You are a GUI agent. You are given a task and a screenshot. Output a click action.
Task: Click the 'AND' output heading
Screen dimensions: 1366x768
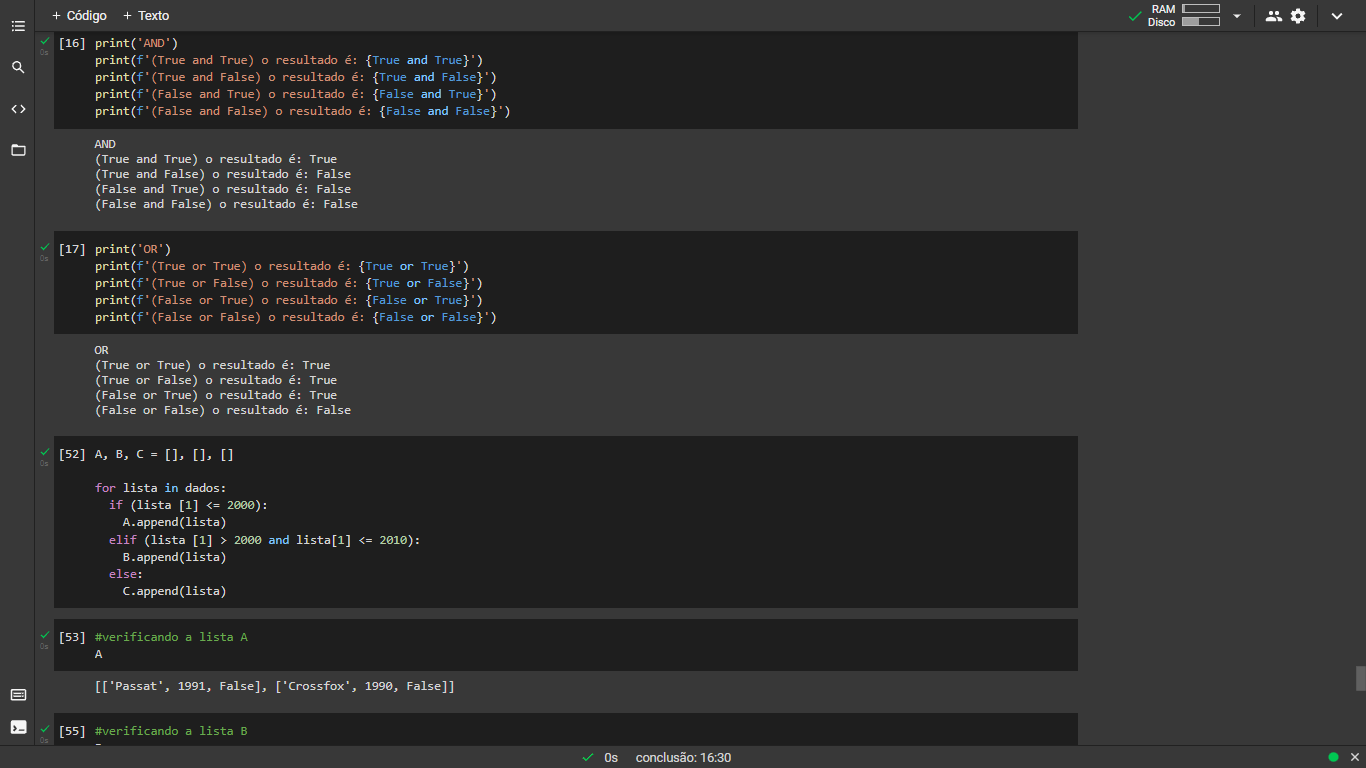click(105, 144)
